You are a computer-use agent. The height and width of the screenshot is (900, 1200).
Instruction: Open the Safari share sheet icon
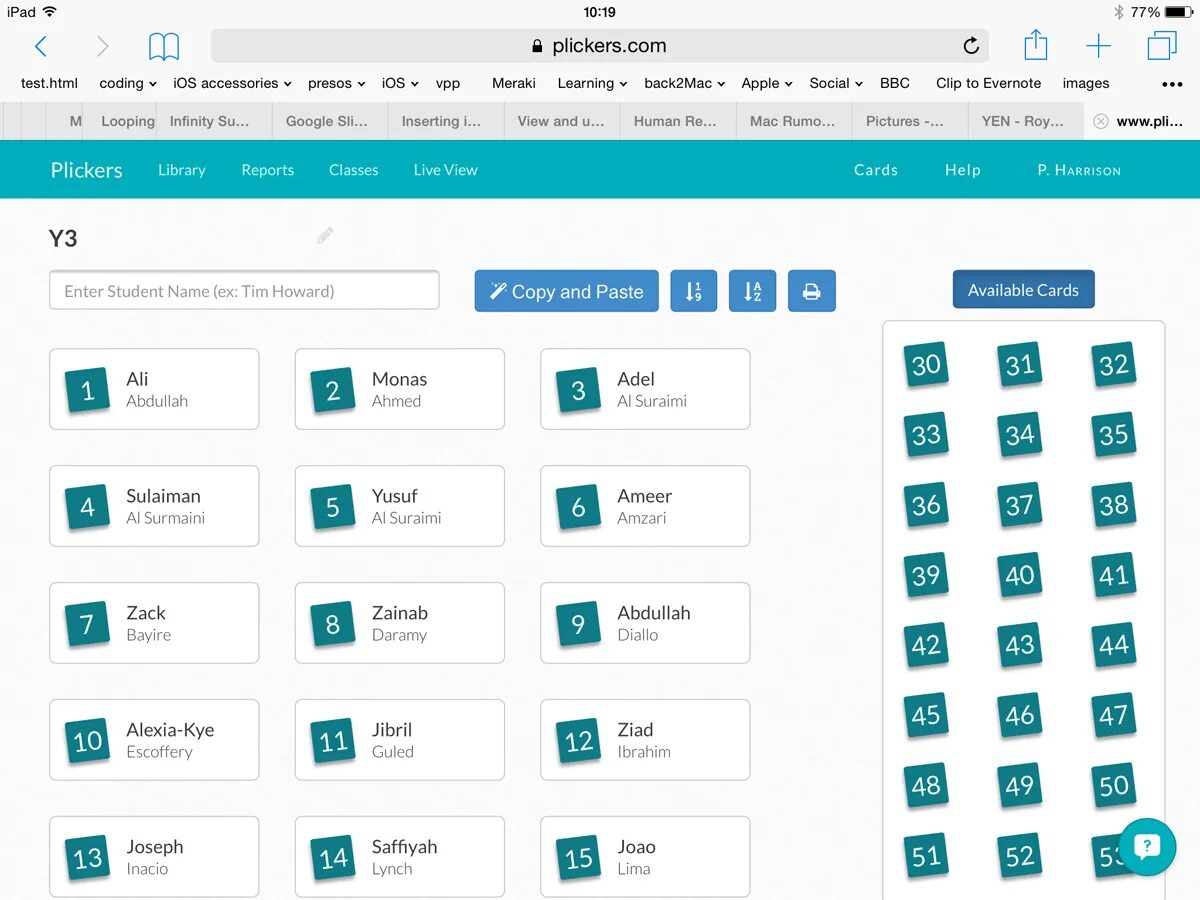1036,45
